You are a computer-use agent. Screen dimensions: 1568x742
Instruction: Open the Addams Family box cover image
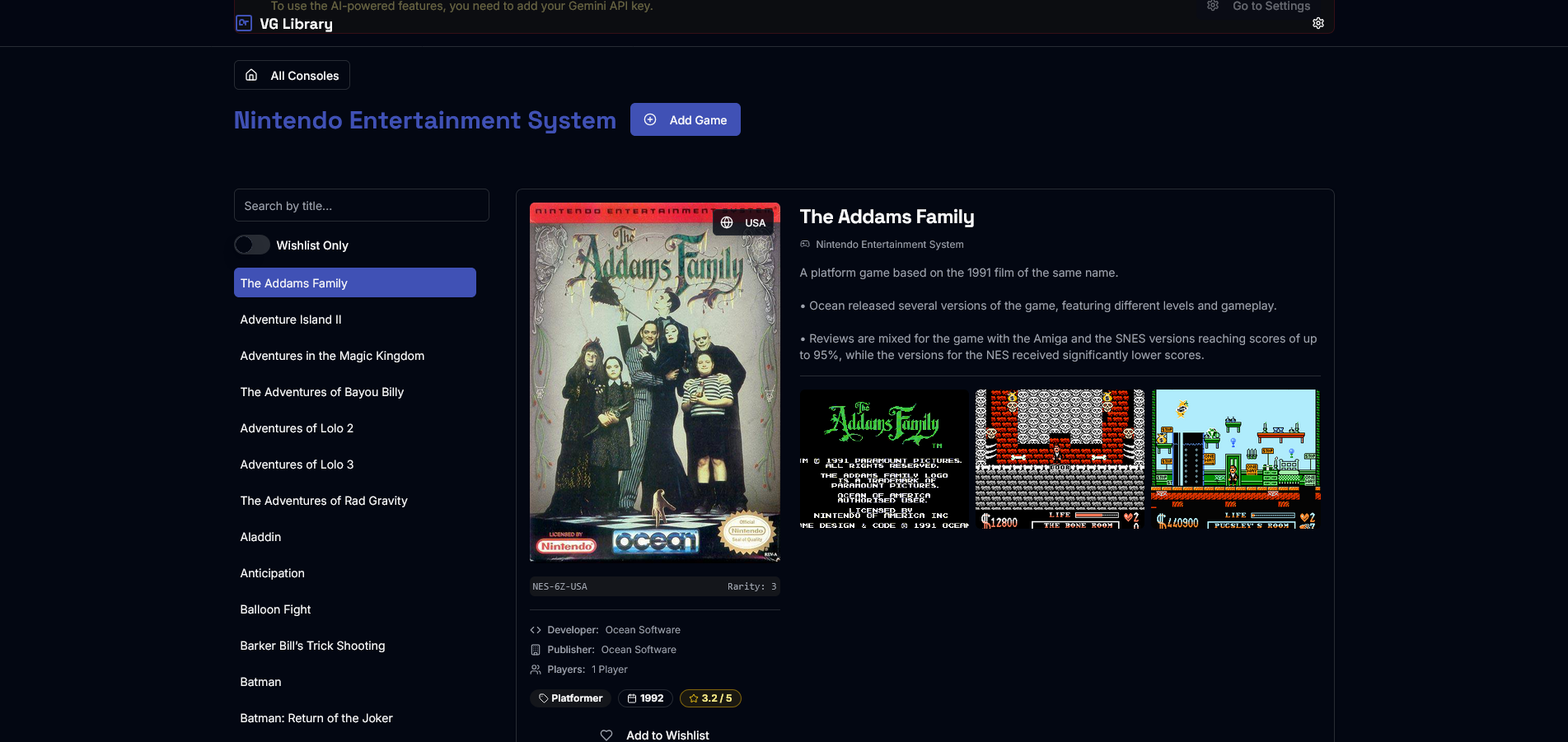point(655,382)
